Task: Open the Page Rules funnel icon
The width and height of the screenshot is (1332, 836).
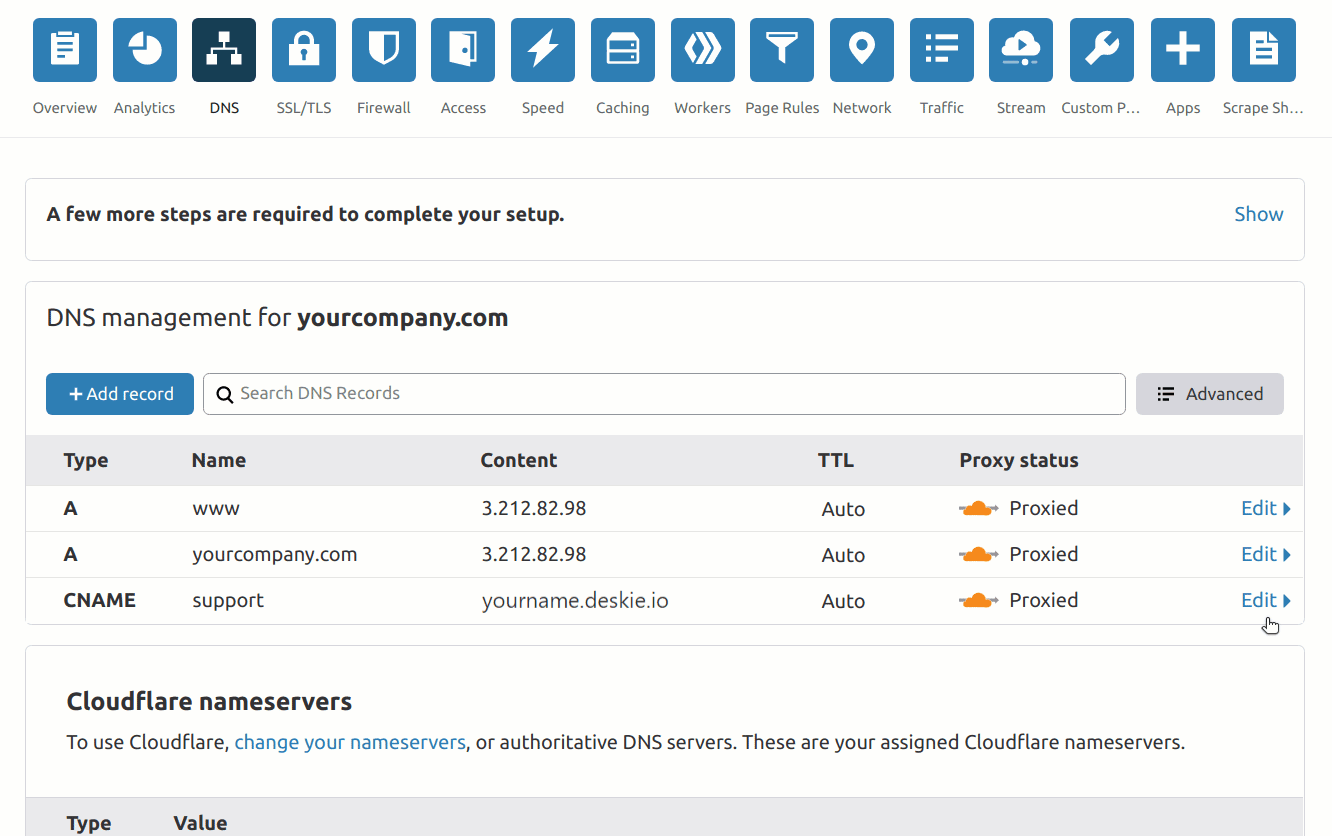Action: 782,50
